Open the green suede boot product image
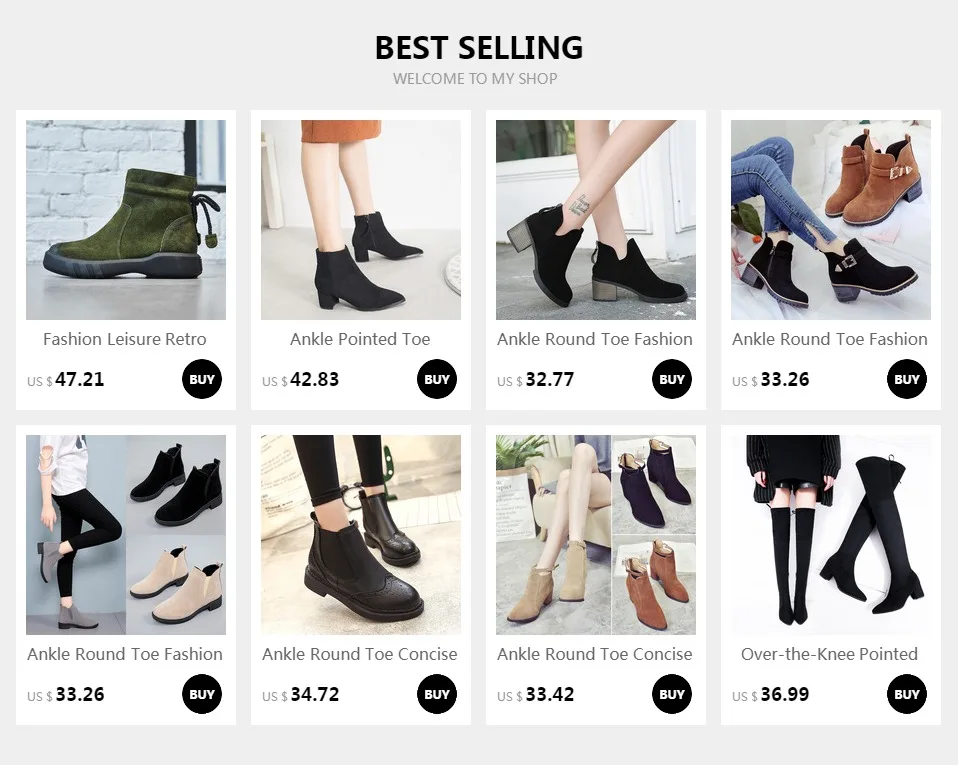This screenshot has width=958, height=765. (x=126, y=220)
